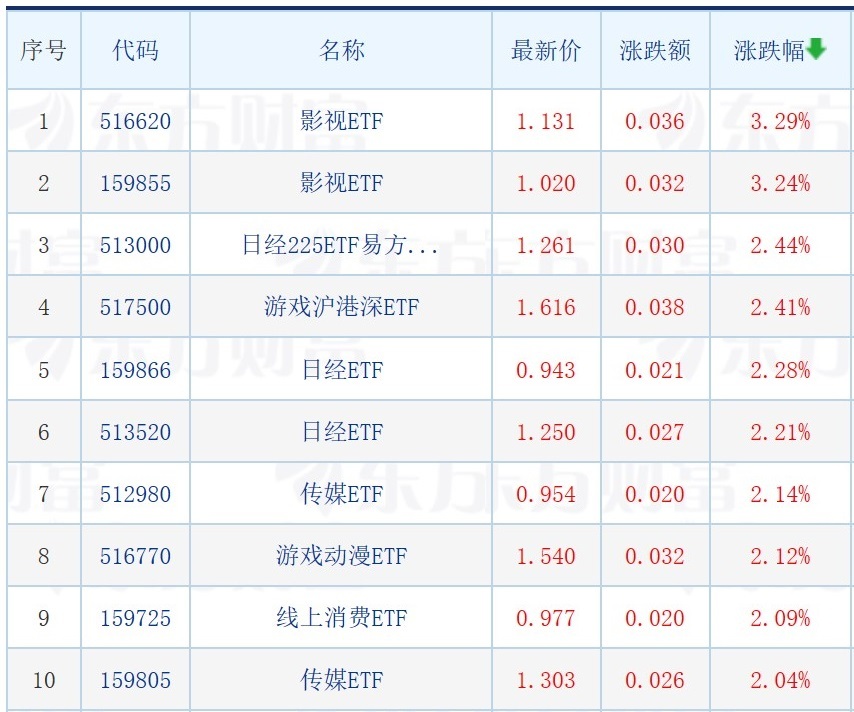The width and height of the screenshot is (854, 712).
Task: Open fund code 516620 link
Action: click(135, 122)
